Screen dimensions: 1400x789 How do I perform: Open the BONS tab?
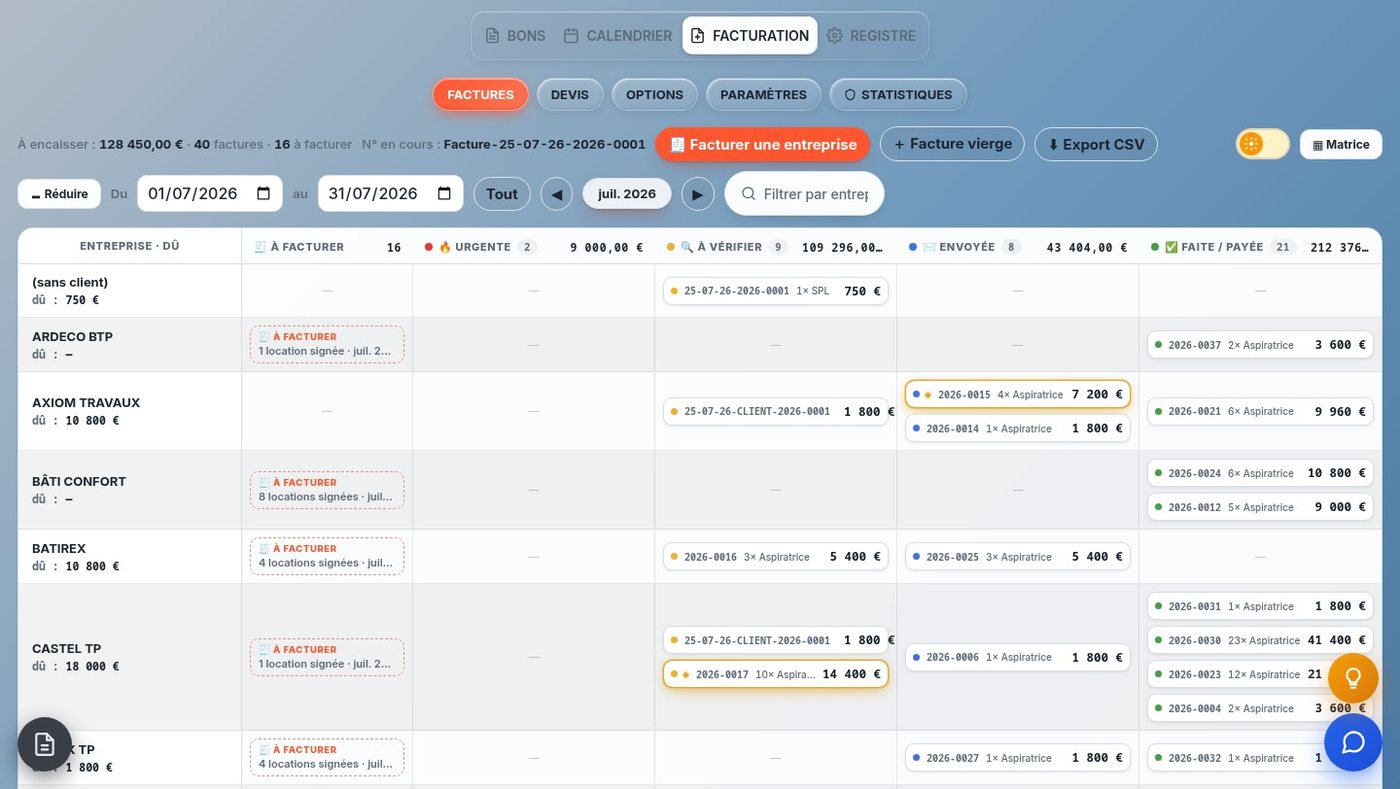(x=515, y=35)
